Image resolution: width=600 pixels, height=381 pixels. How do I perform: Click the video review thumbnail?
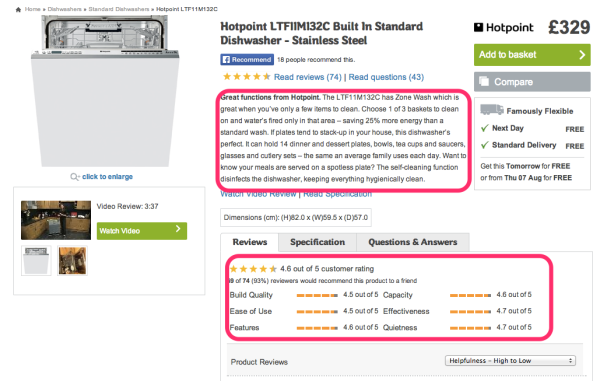(x=56, y=220)
